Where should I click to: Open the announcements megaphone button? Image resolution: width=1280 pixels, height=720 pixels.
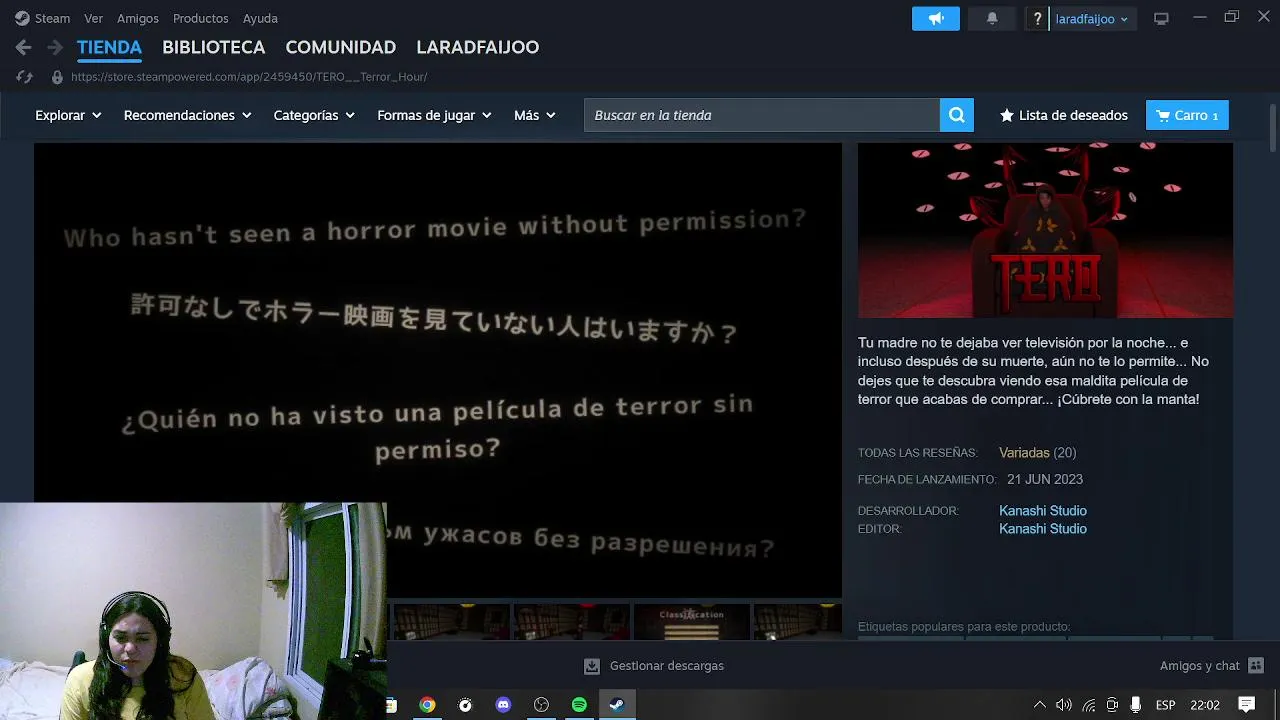point(936,19)
